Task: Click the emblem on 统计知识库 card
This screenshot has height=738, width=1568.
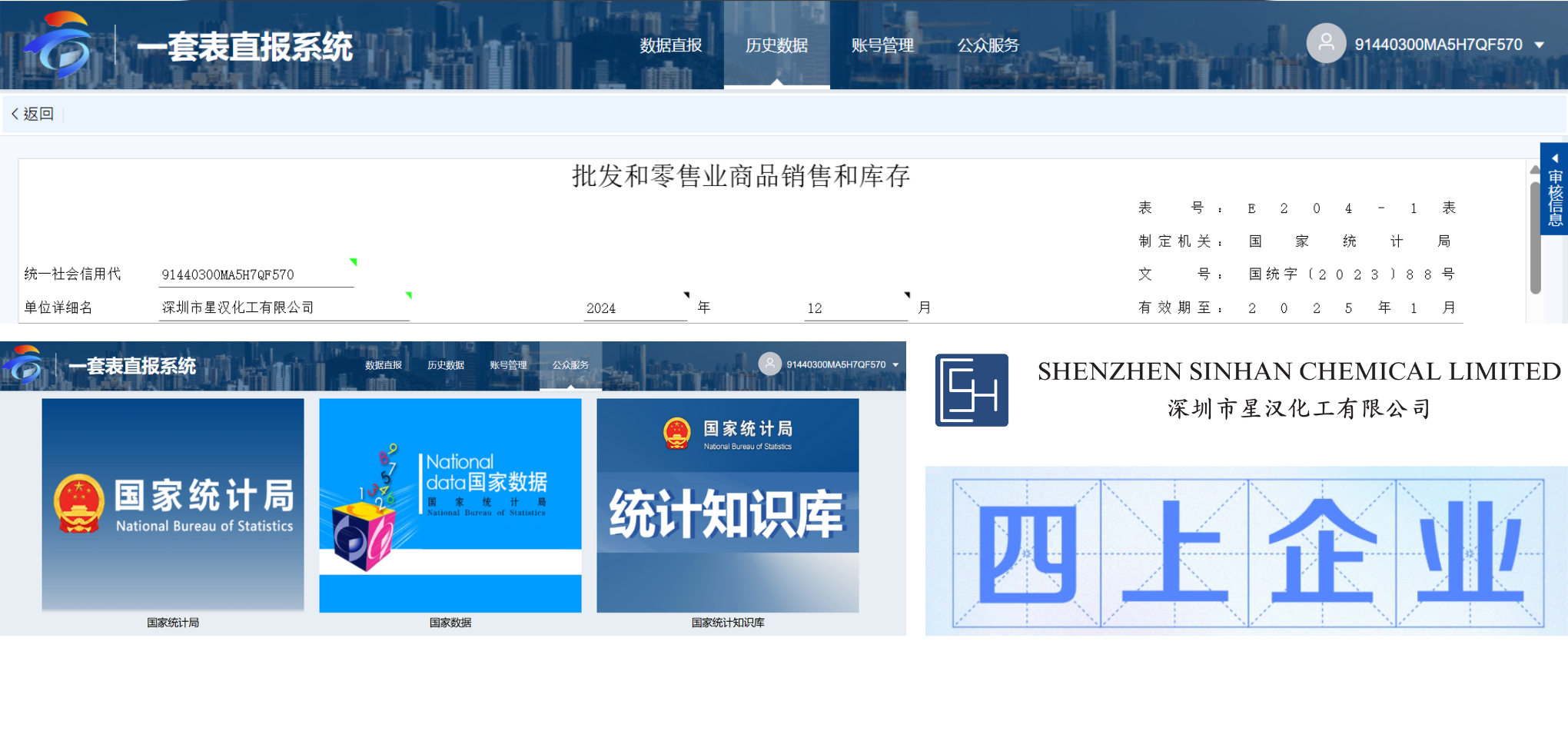Action: 677,434
